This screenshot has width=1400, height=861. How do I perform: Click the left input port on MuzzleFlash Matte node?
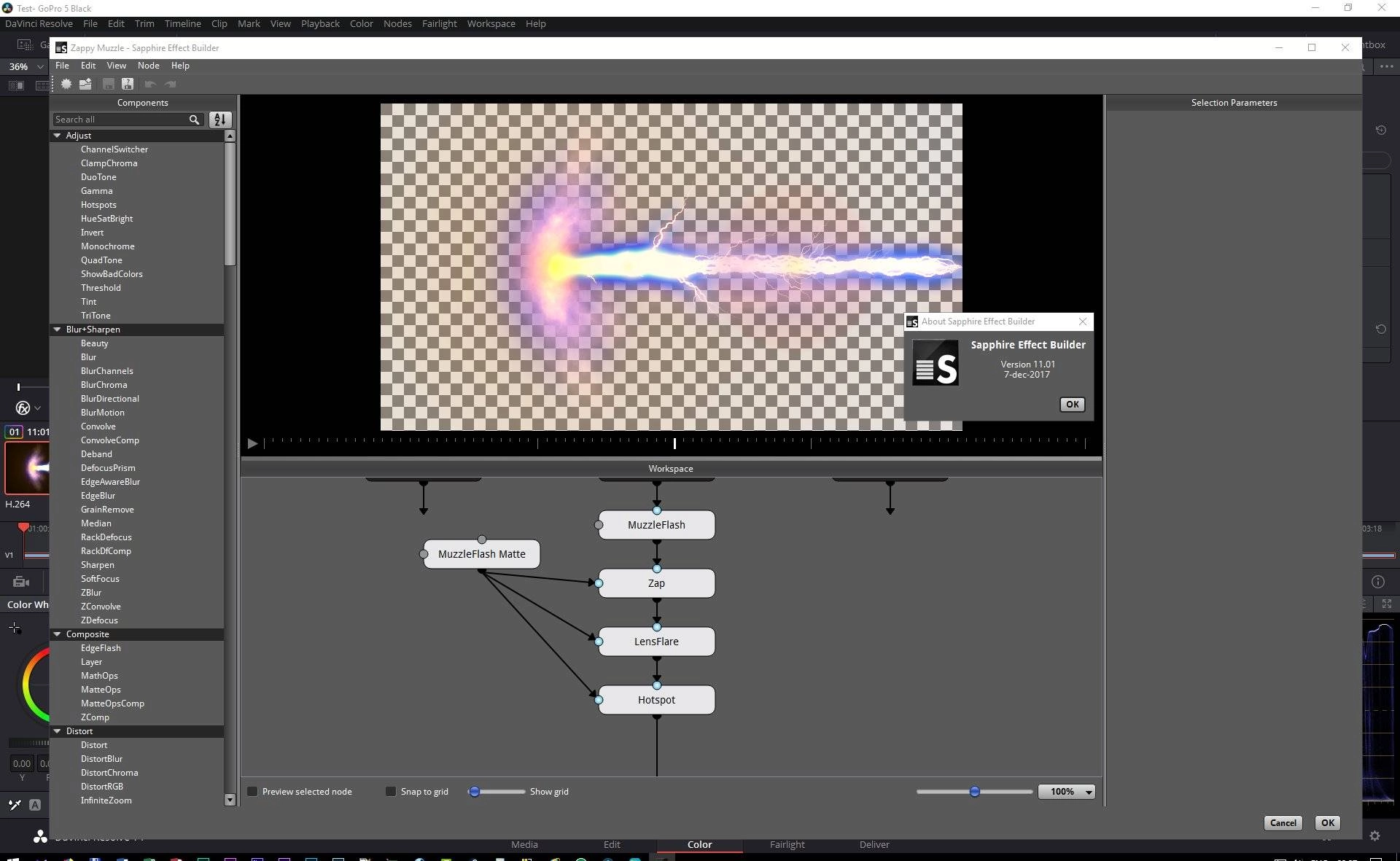424,554
